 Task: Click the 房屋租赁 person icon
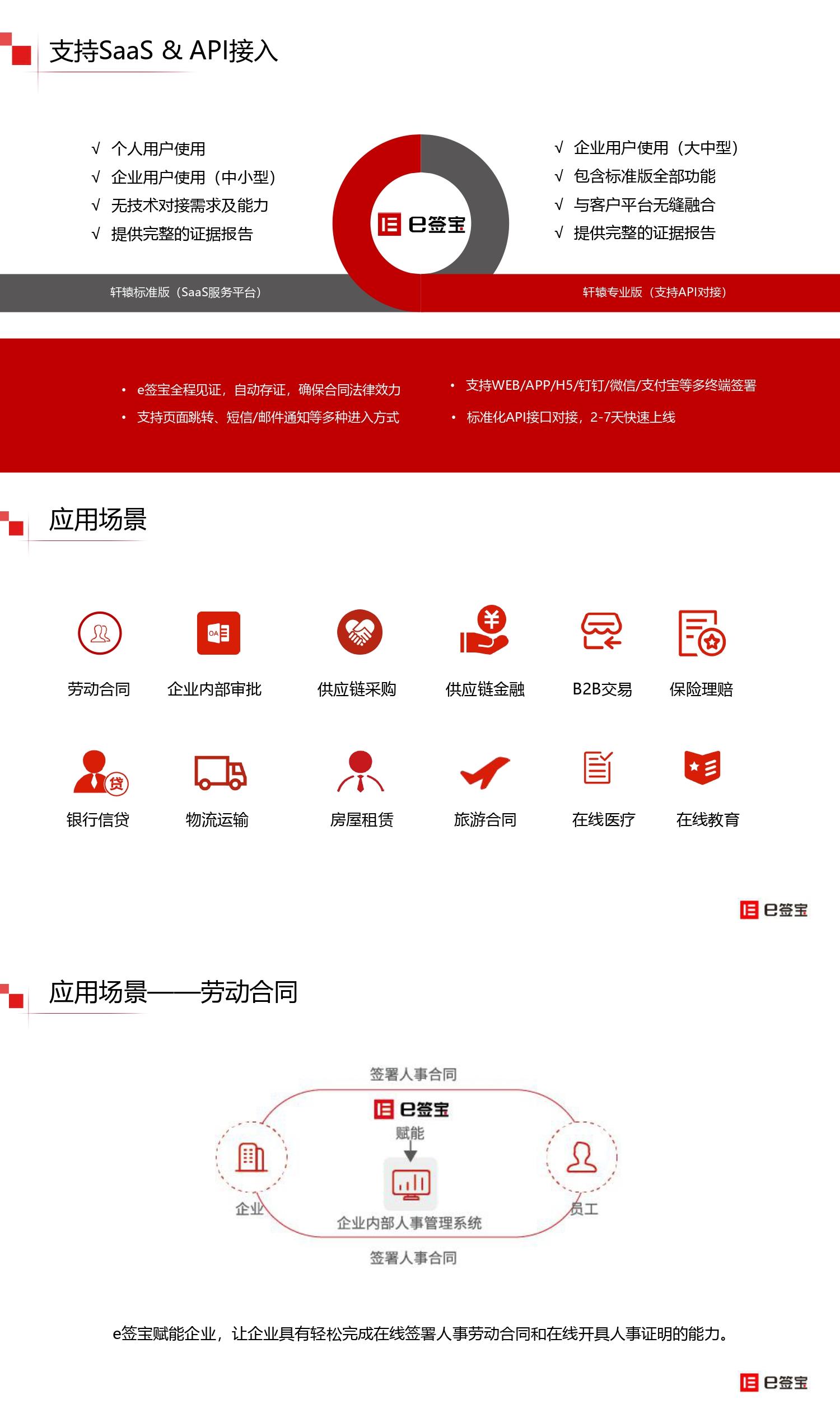point(361,771)
